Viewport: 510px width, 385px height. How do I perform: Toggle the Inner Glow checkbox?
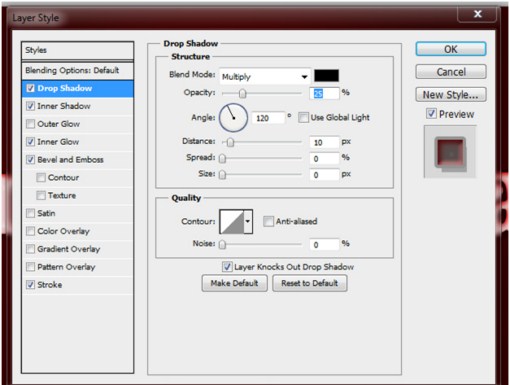point(30,142)
